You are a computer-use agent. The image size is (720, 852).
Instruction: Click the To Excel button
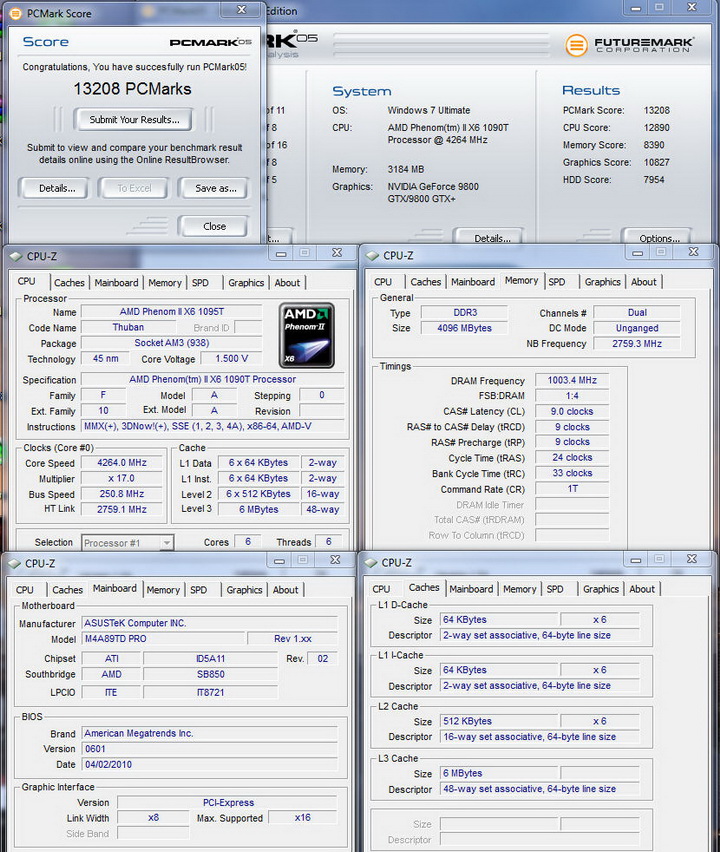(134, 189)
